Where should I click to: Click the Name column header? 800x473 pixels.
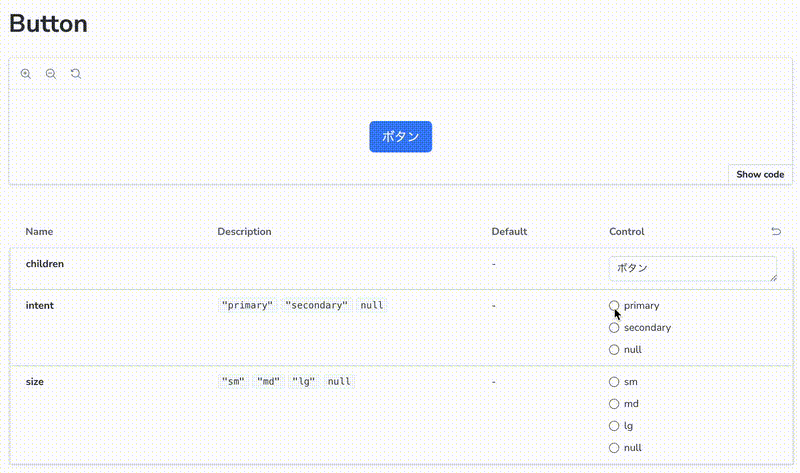39,232
